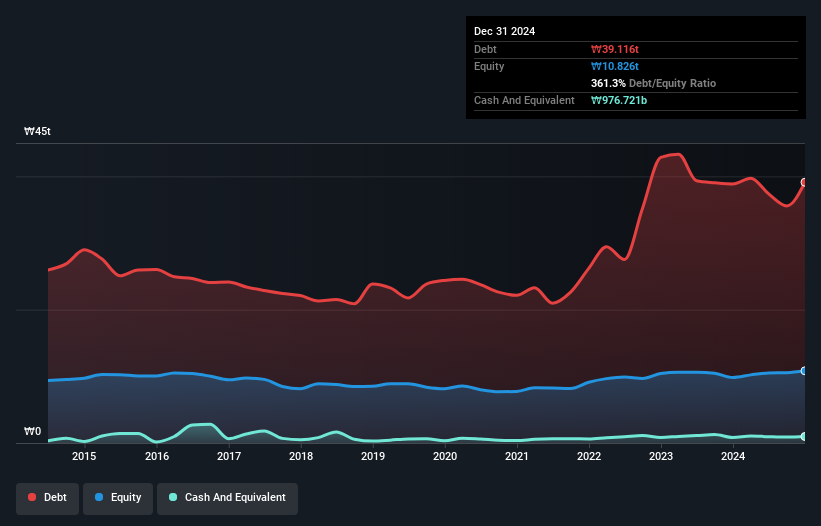Select the Equity endpoint marker at Dec 2024
The width and height of the screenshot is (821, 526).
(804, 371)
